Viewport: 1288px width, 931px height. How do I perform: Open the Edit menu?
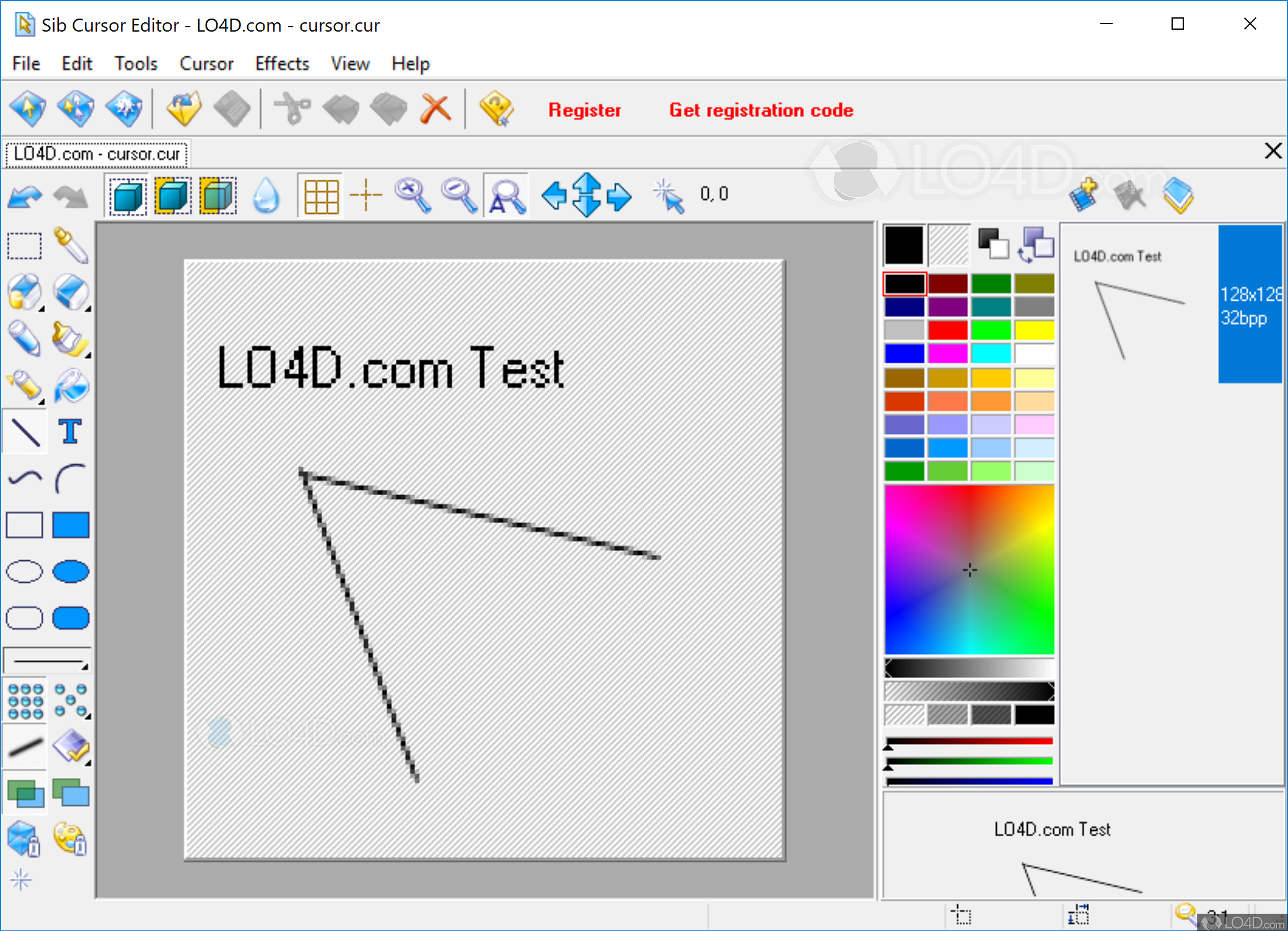(77, 63)
